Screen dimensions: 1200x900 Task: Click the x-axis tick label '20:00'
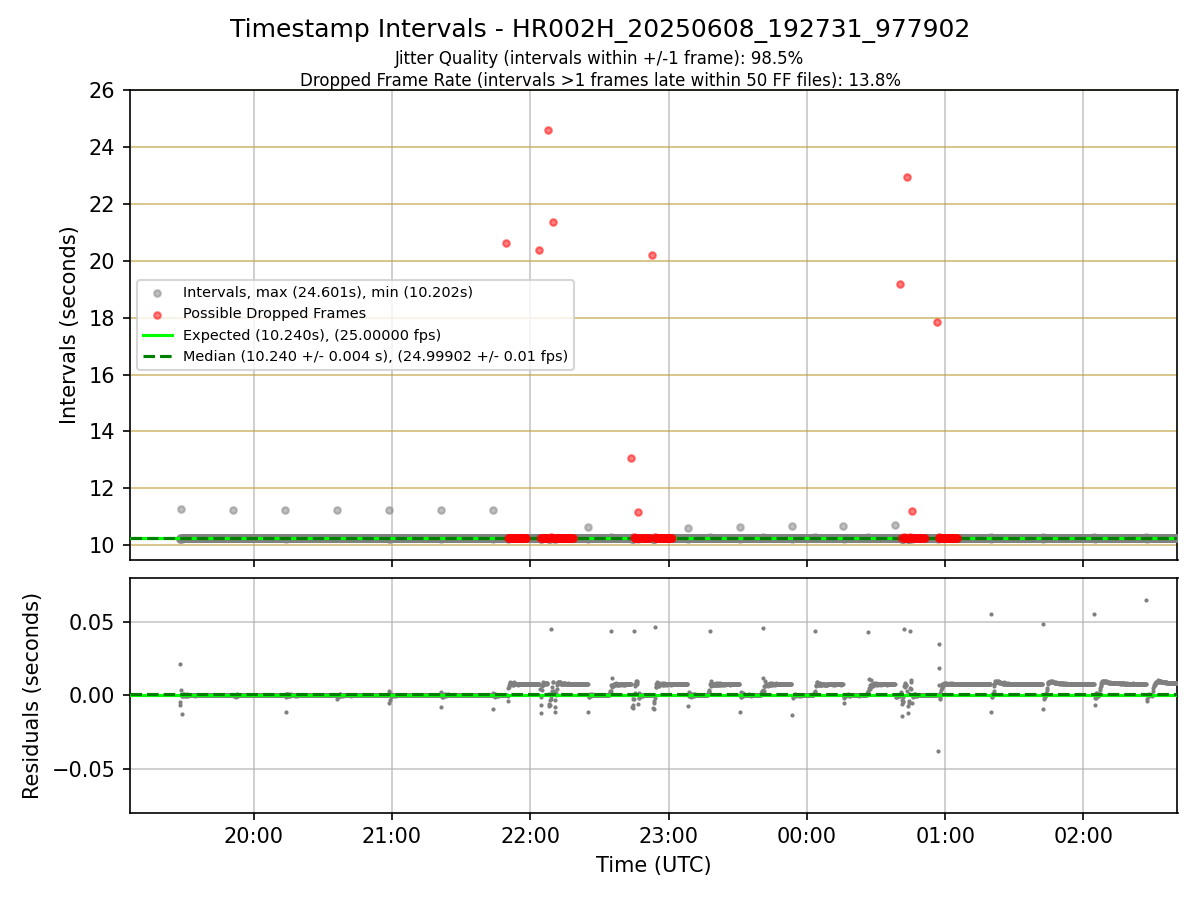point(254,834)
